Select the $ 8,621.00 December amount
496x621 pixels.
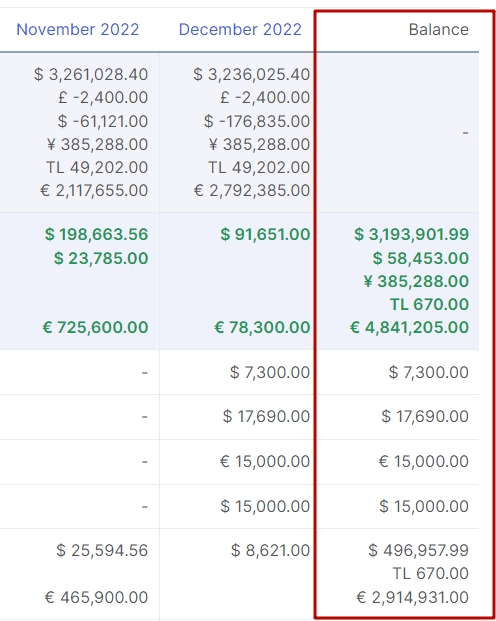click(271, 551)
